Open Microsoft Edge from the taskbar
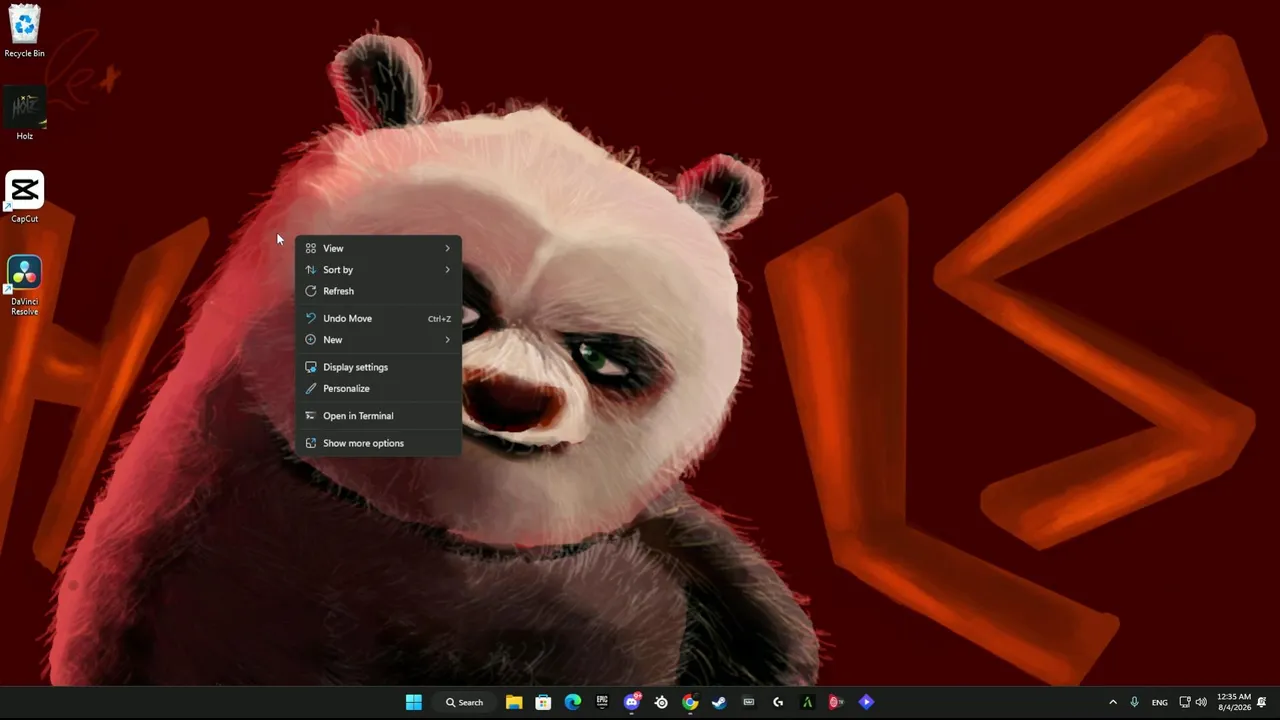This screenshot has height=720, width=1280. click(573, 702)
